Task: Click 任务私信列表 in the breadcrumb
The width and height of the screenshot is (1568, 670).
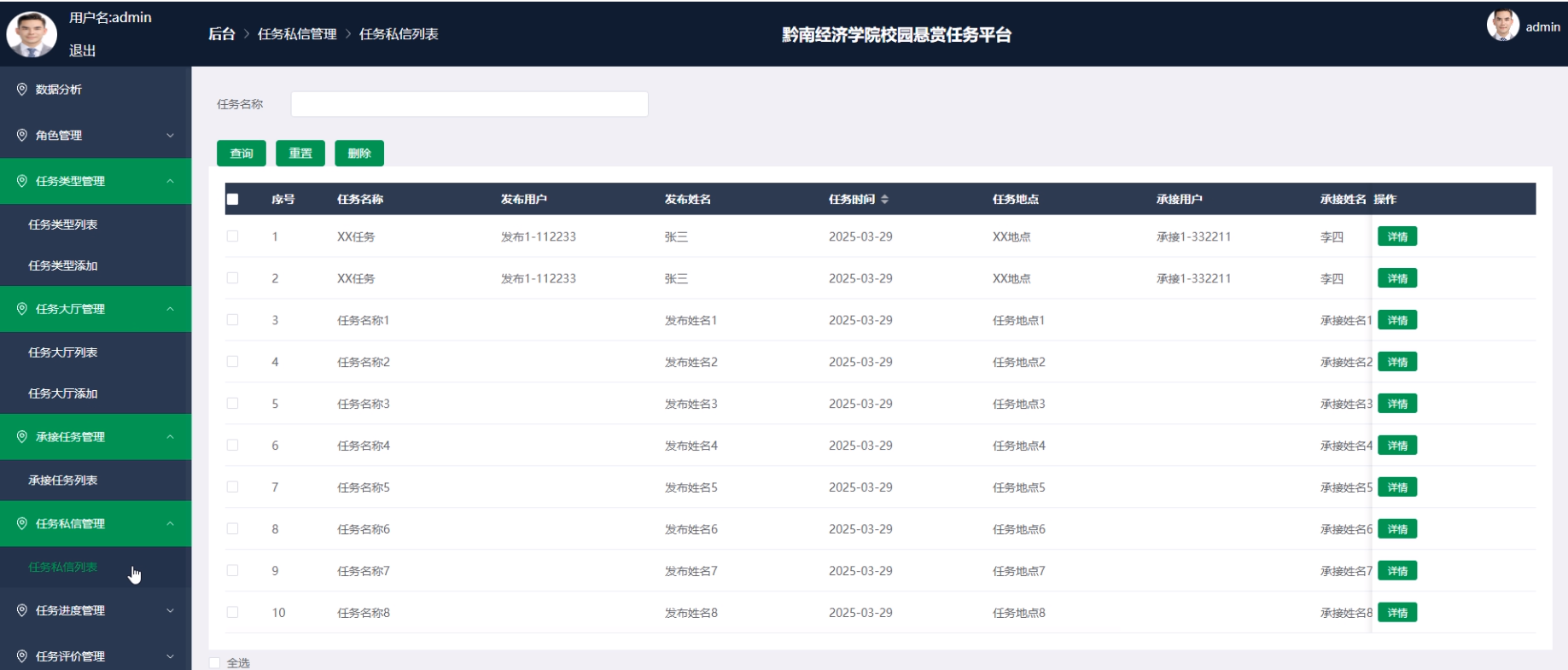Action: tap(399, 34)
